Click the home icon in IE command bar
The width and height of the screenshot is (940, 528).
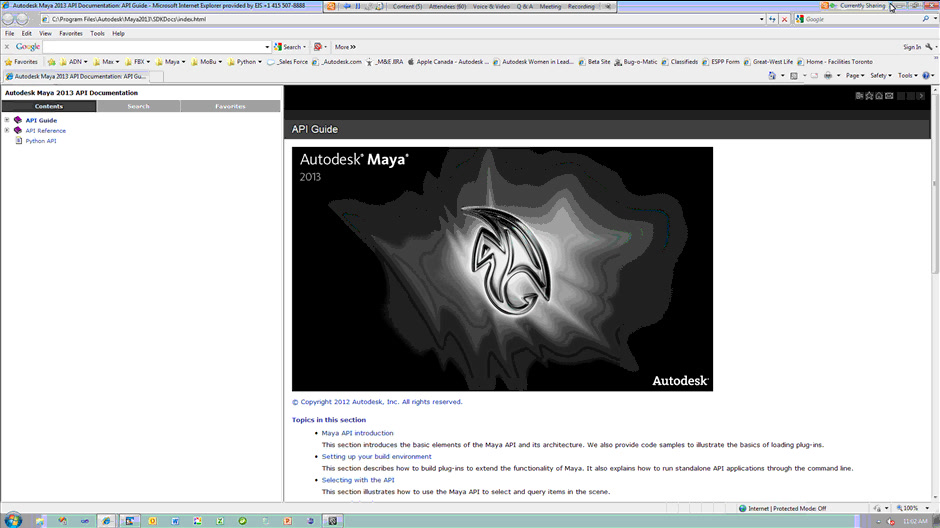[x=772, y=76]
